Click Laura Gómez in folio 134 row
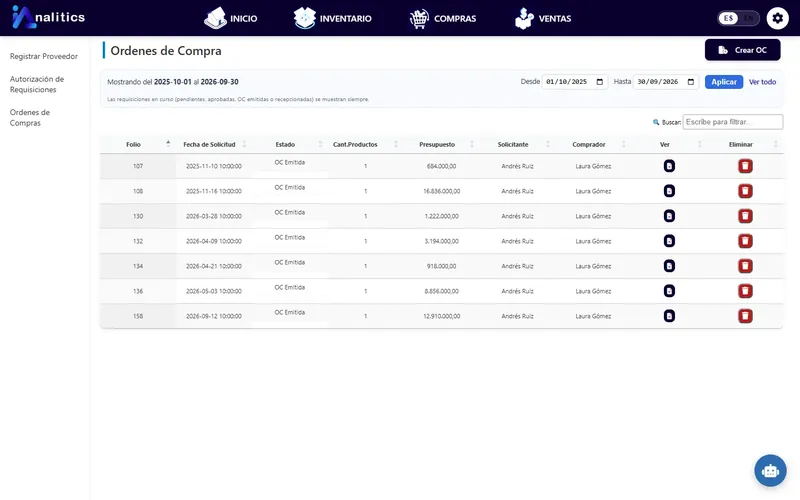Viewport: 800px width, 500px height. [x=593, y=266]
